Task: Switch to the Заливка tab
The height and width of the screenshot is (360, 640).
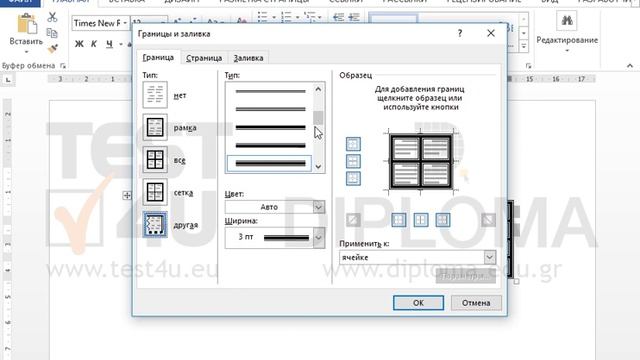Action: click(x=248, y=58)
